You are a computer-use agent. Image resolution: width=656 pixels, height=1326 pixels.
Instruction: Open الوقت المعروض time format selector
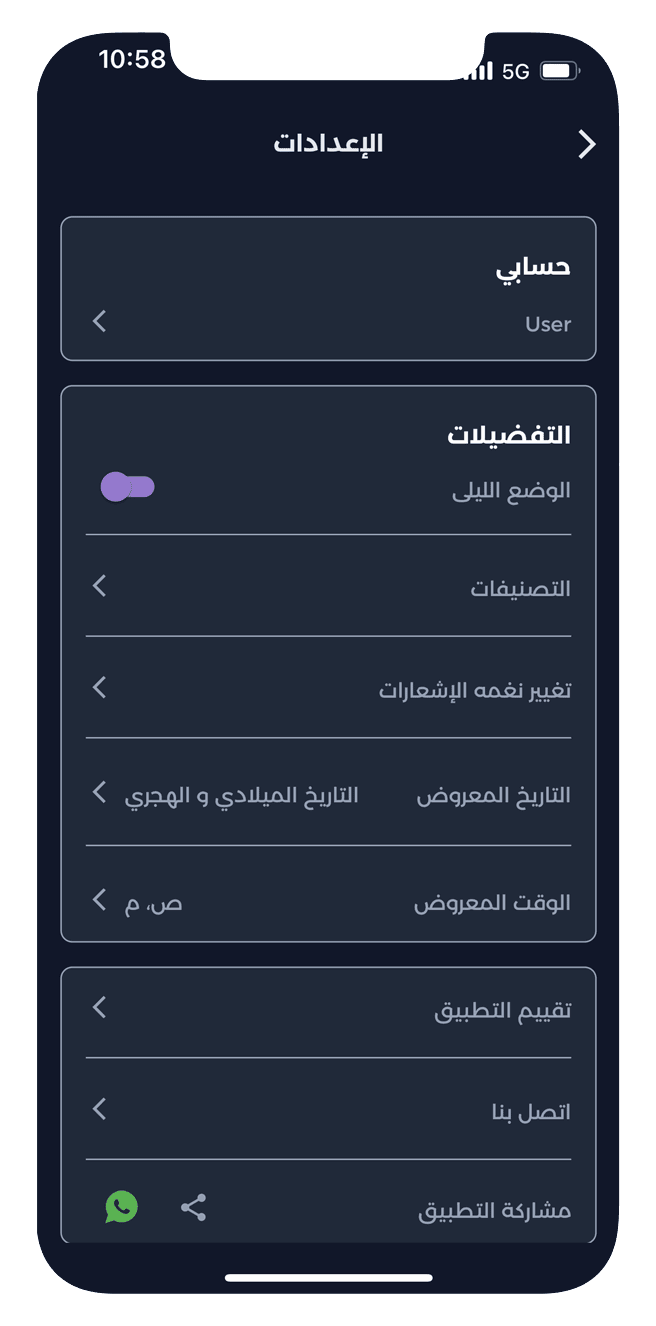coord(98,900)
